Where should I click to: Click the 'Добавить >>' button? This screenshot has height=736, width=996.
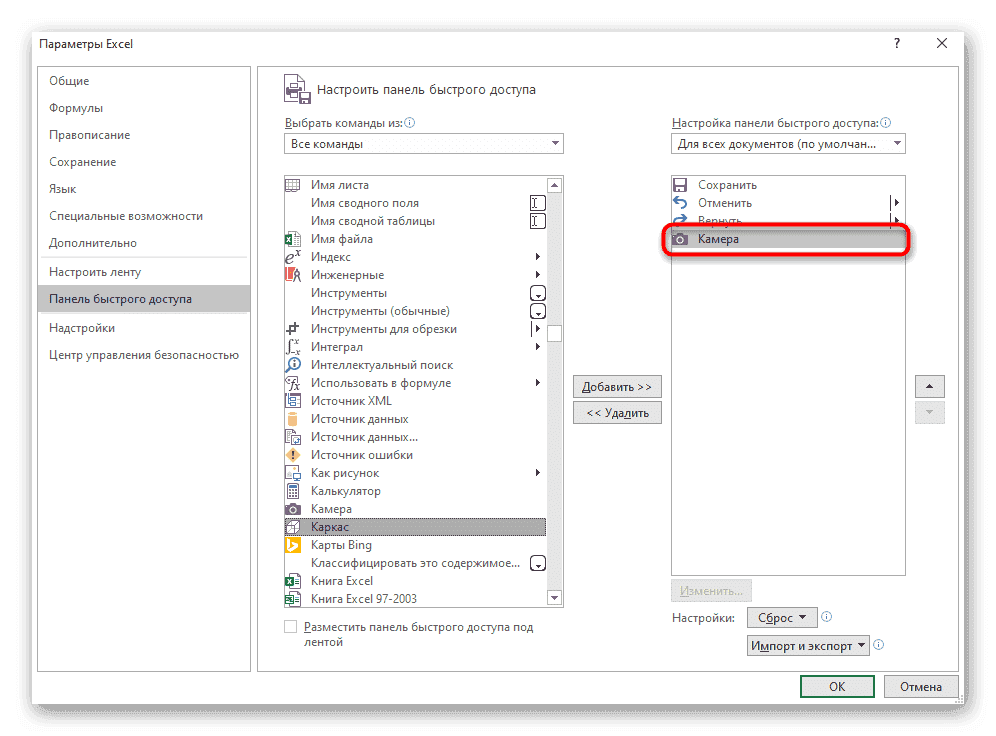click(617, 387)
